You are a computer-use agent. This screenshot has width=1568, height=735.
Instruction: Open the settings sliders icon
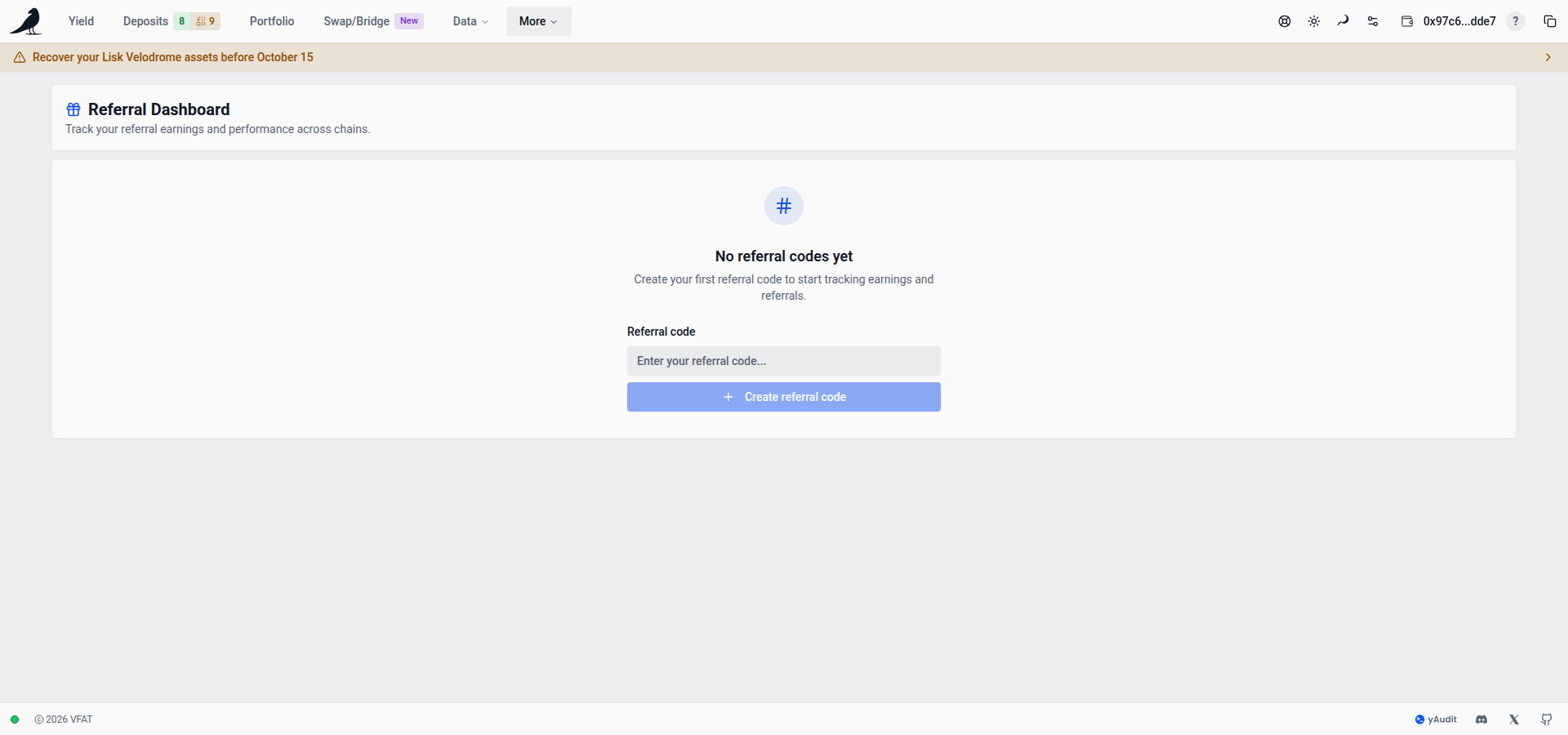1373,21
